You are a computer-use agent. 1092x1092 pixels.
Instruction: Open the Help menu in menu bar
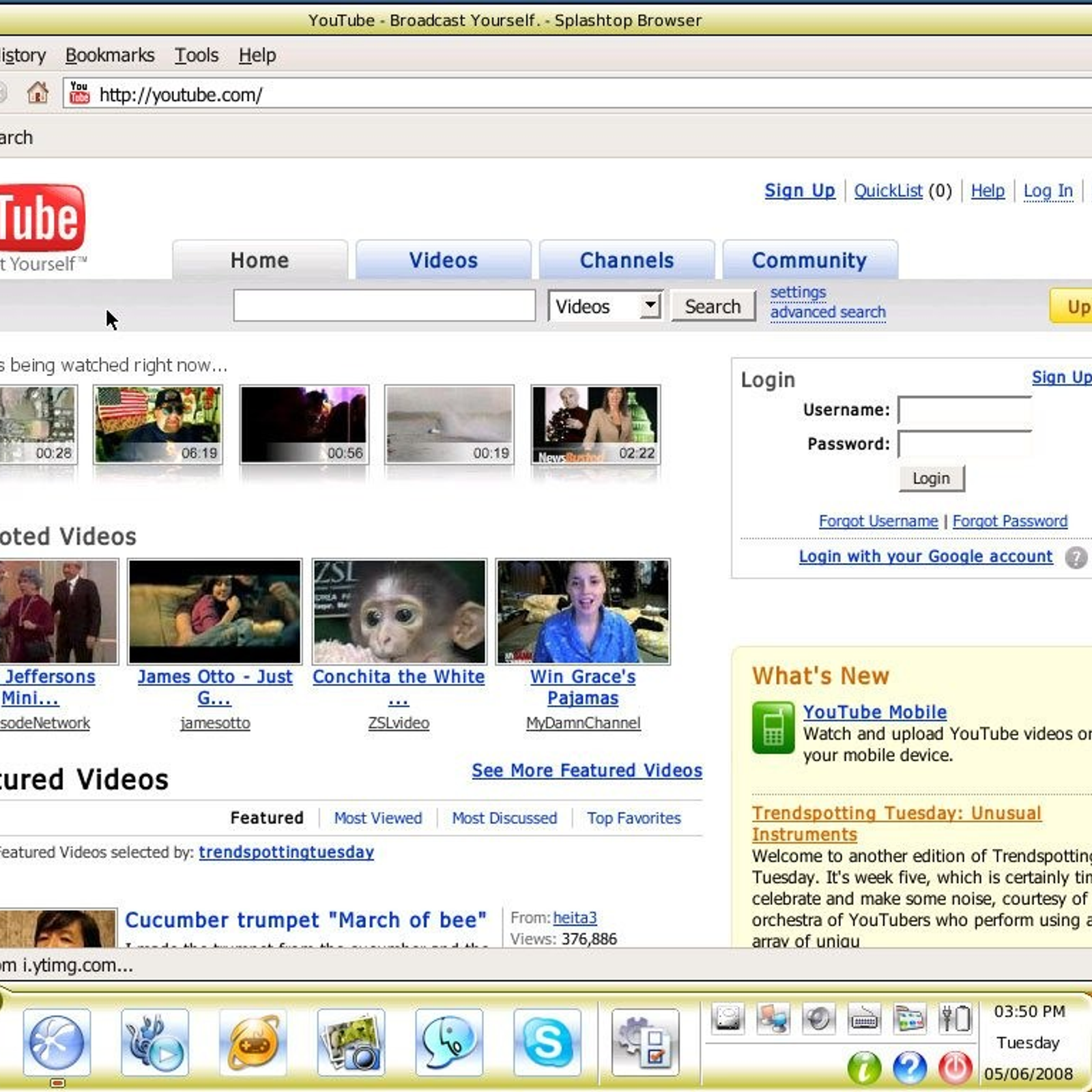pyautogui.click(x=257, y=55)
